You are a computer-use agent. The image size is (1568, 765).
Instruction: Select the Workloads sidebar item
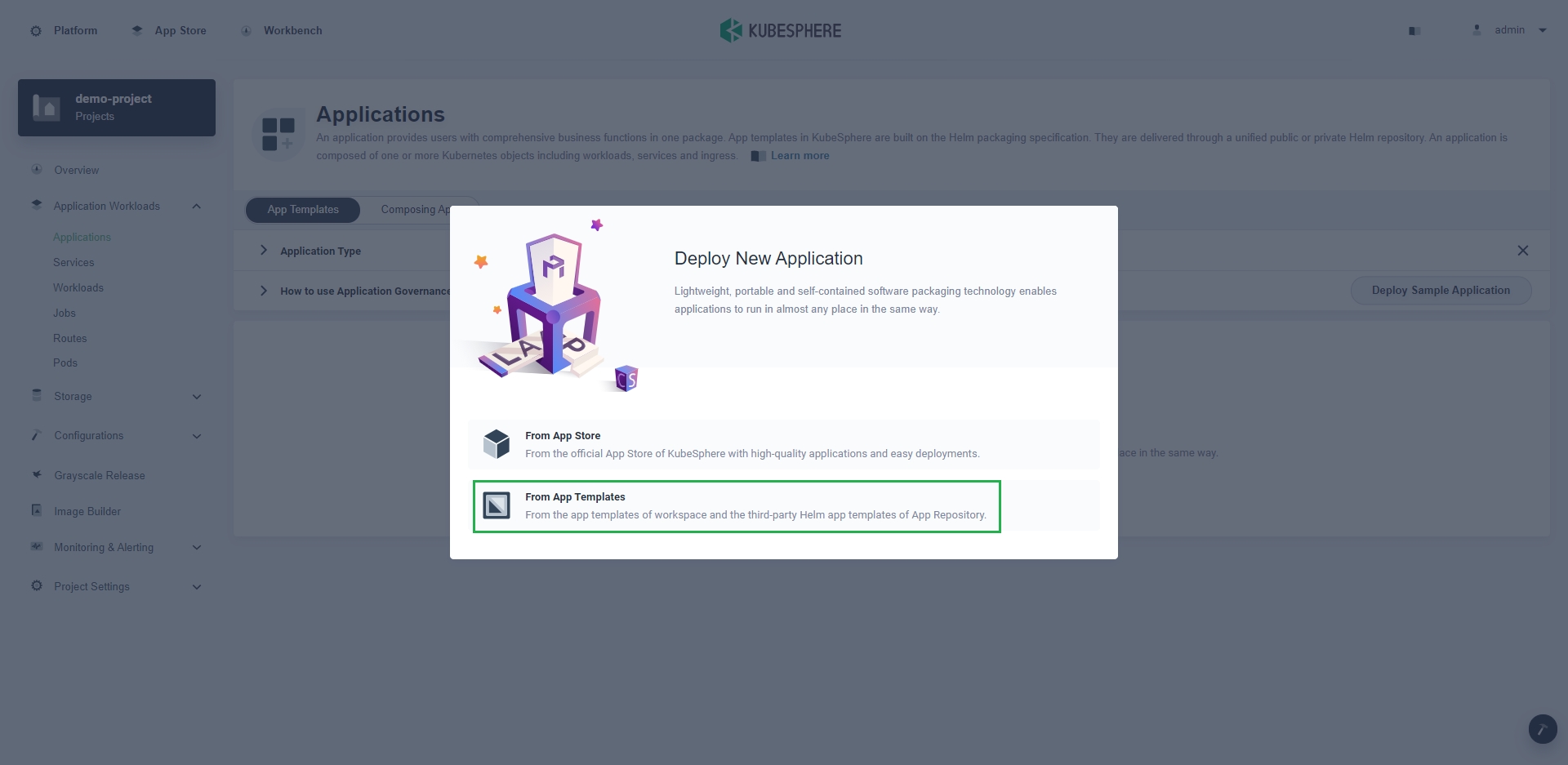point(78,287)
